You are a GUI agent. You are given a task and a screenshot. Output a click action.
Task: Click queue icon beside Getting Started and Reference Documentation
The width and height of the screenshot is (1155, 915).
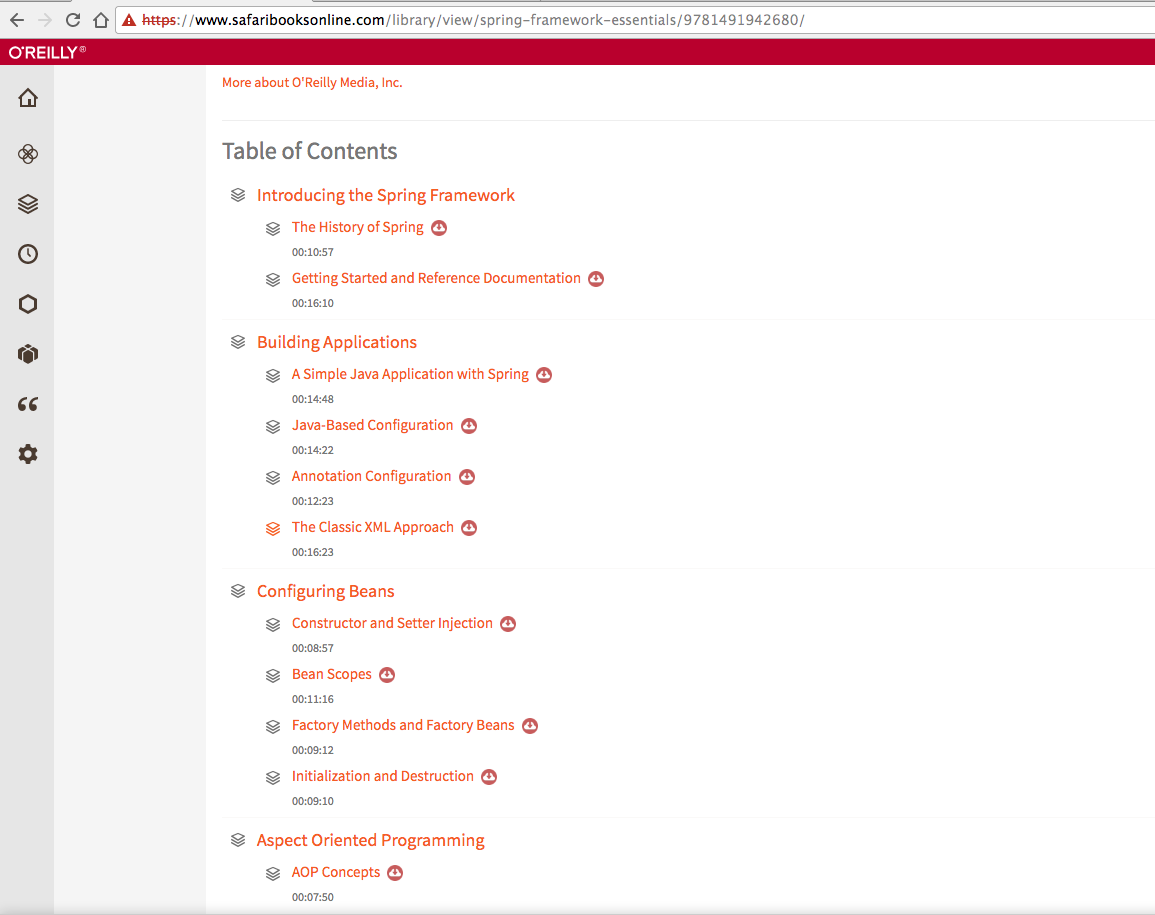click(x=273, y=279)
